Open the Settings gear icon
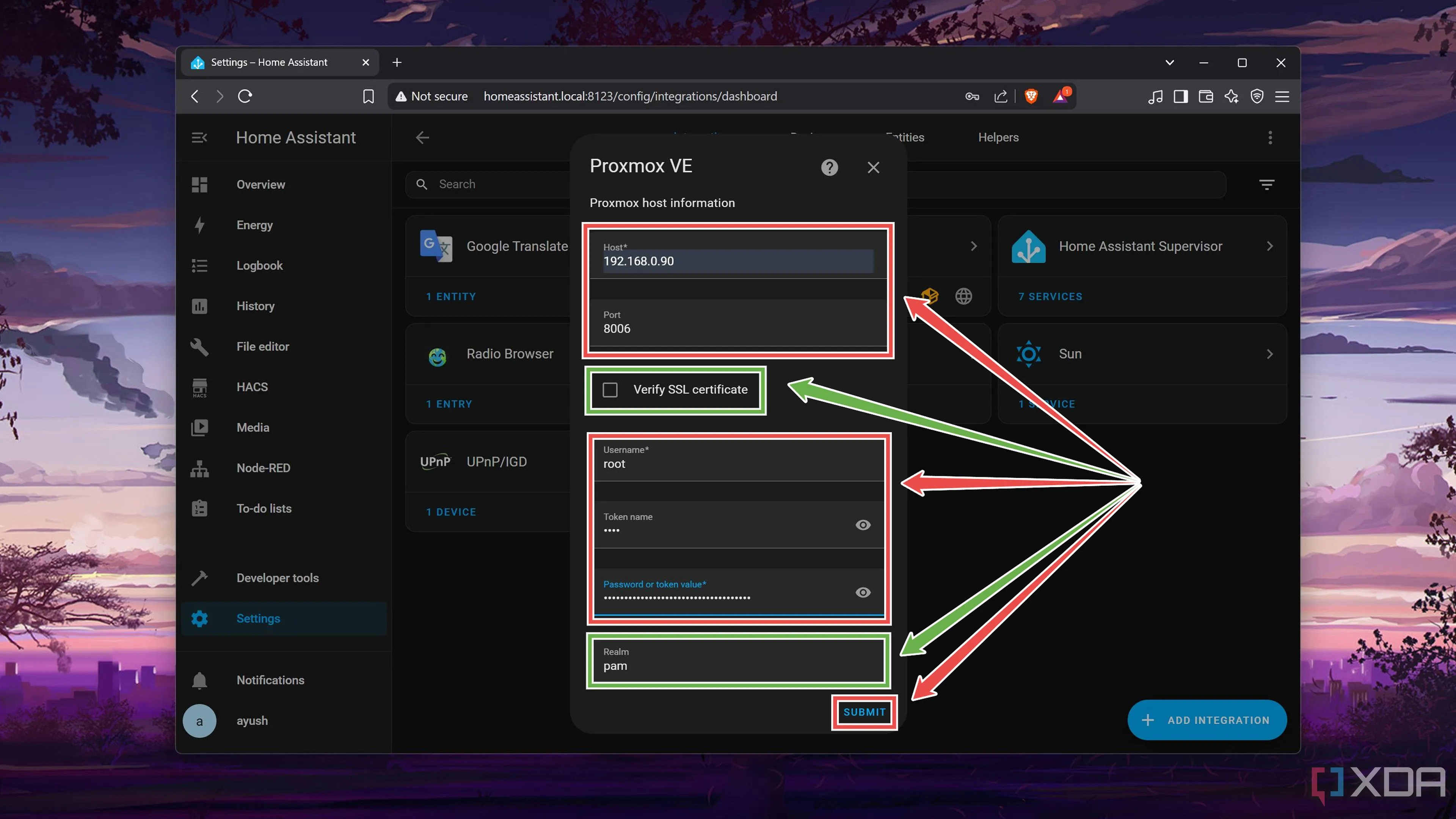The width and height of the screenshot is (1456, 819). [x=199, y=618]
